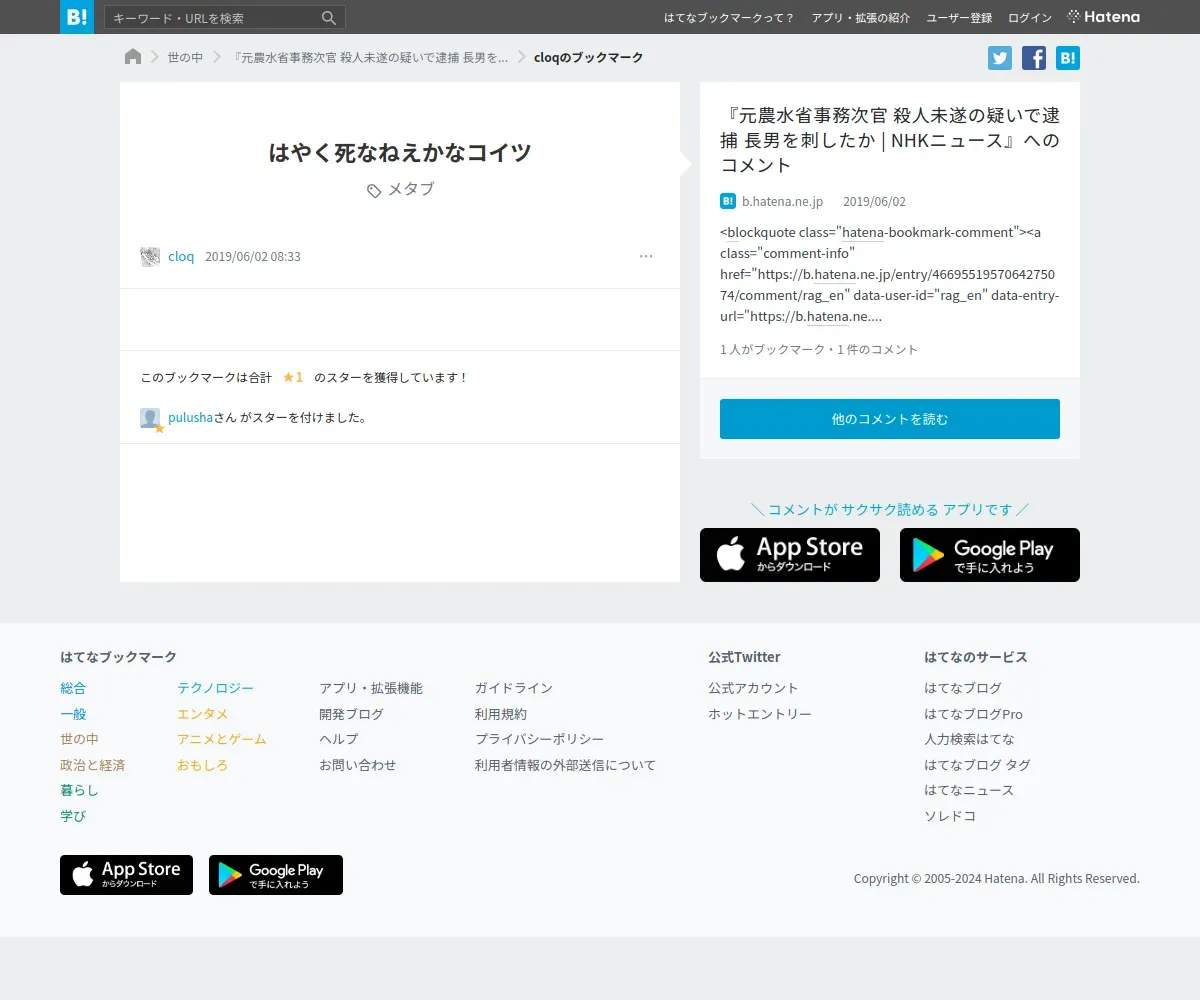Click 他のコメントを読む button
The height and width of the screenshot is (1000, 1200).
(x=890, y=419)
